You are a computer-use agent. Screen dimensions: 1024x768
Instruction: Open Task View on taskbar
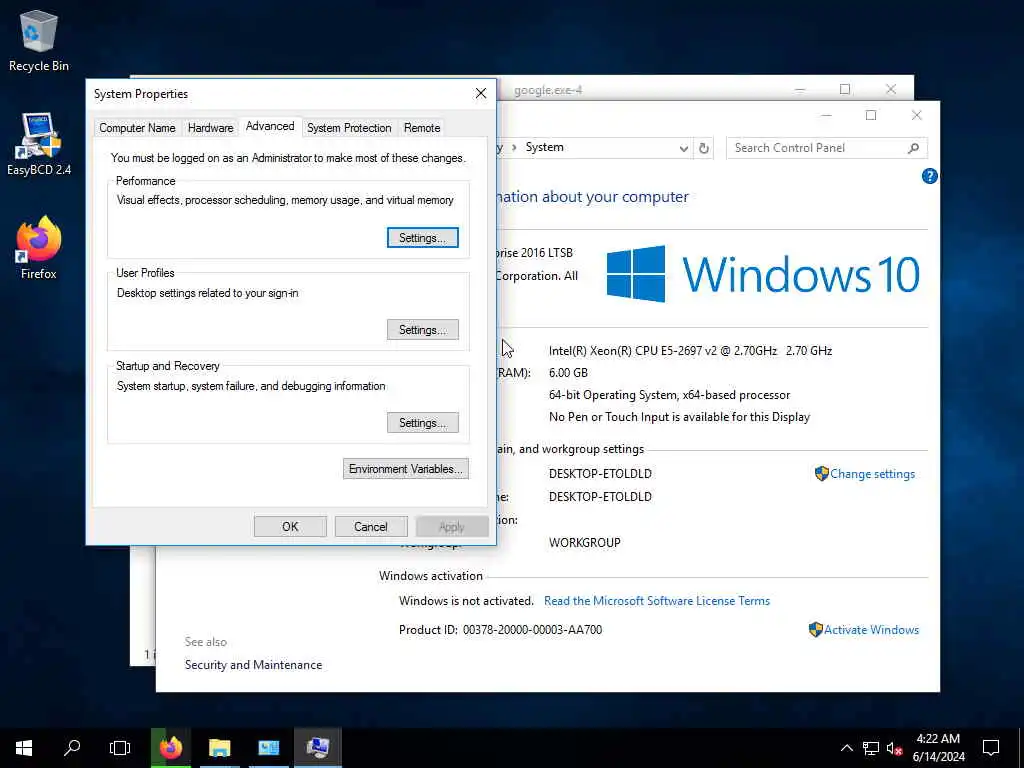coord(120,748)
